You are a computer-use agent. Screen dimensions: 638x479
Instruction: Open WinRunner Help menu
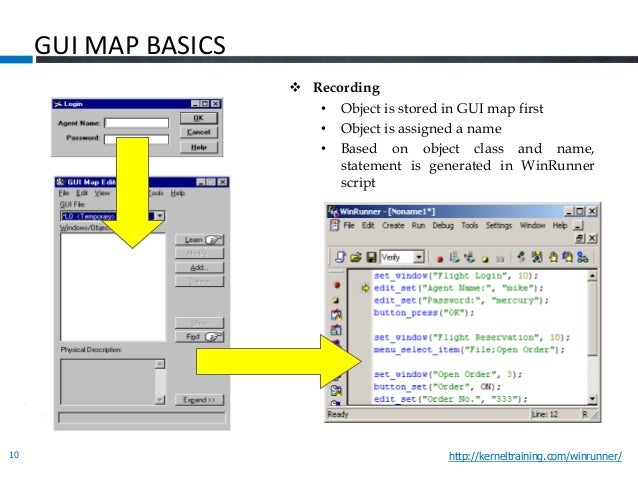pyautogui.click(x=559, y=225)
